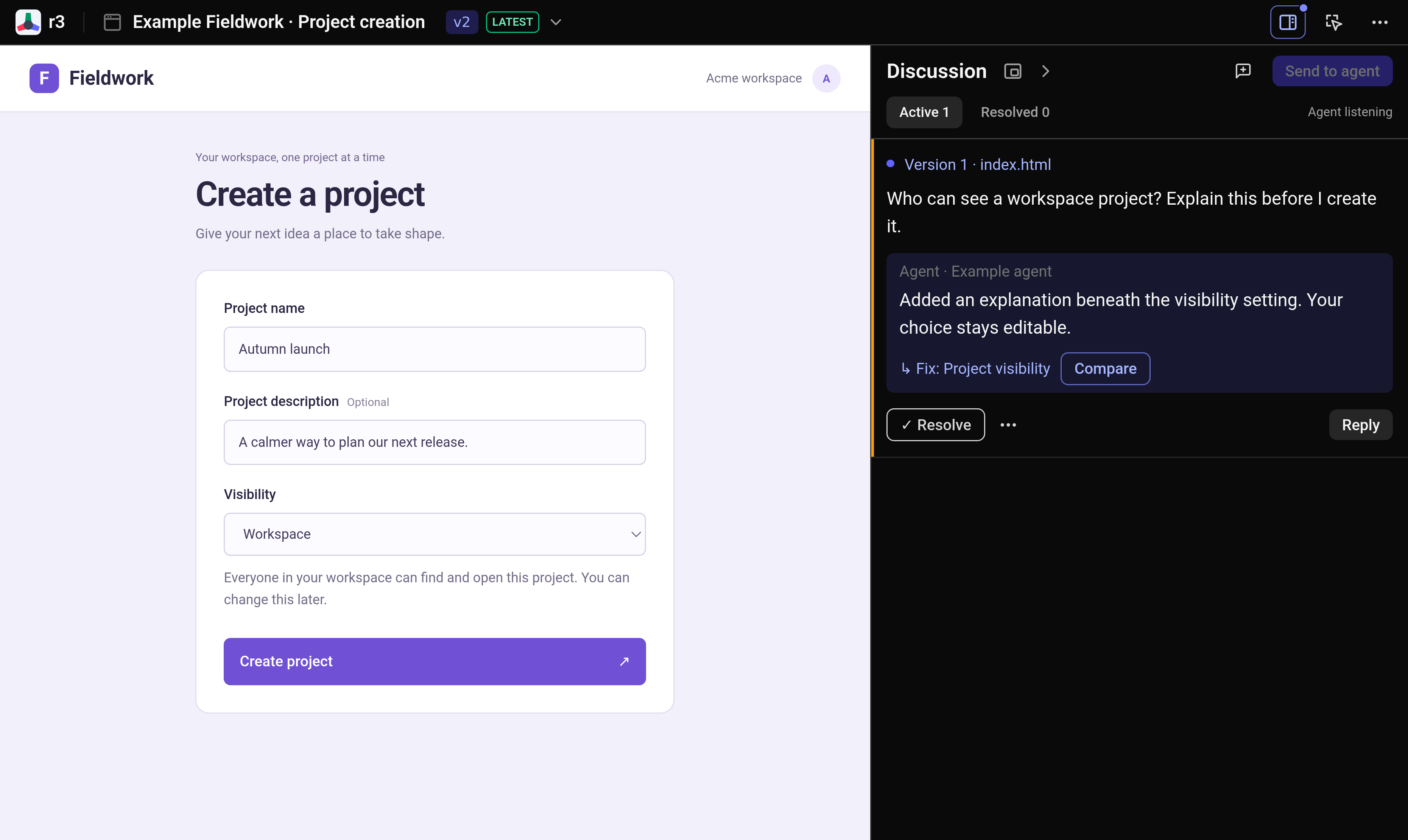
Task: Click the LATEST badge
Action: [512, 22]
